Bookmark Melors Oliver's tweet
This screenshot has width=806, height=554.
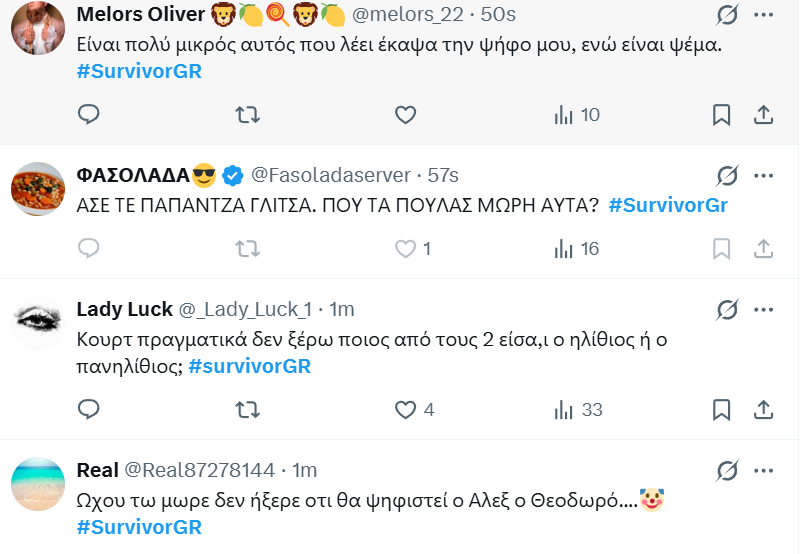tap(721, 115)
